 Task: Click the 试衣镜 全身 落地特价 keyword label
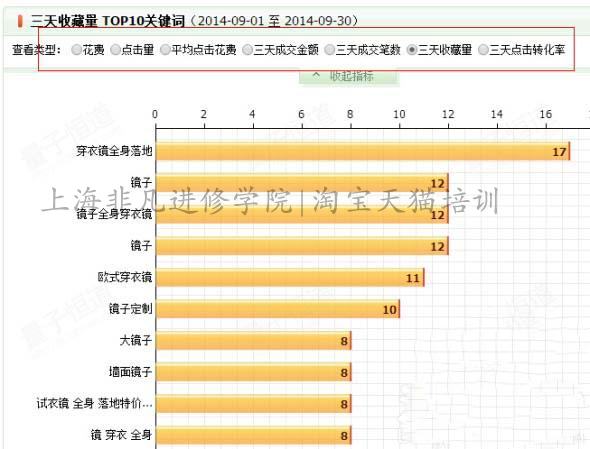[94, 403]
